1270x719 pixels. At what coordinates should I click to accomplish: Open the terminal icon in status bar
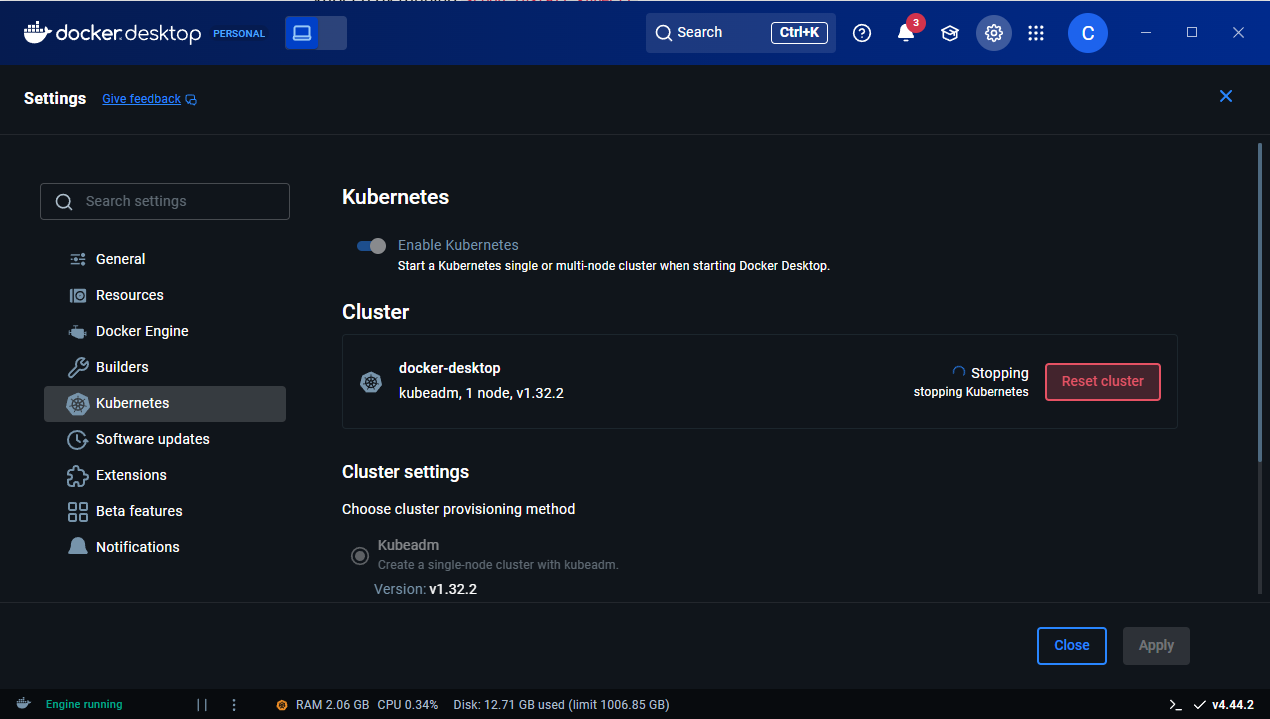1175,704
